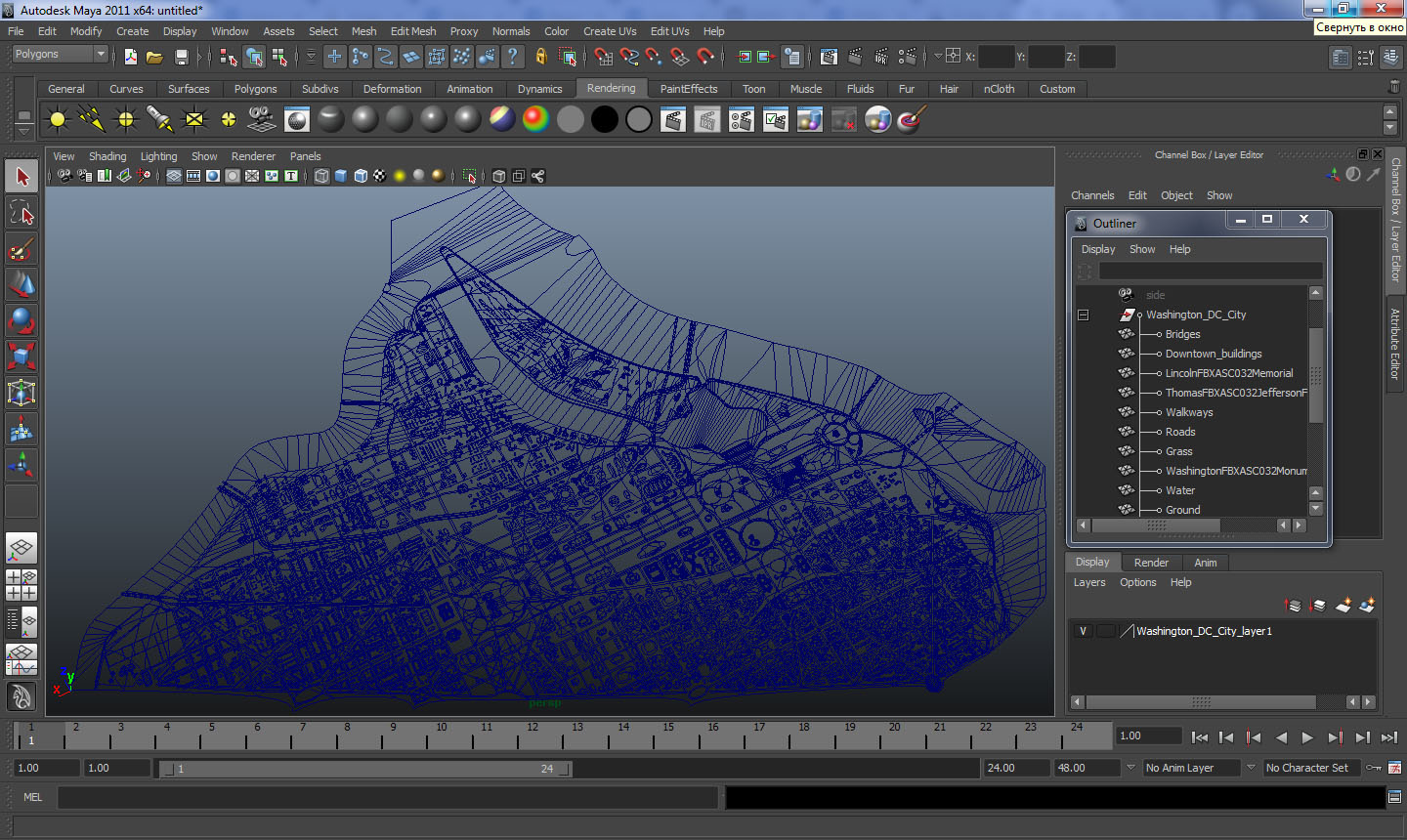Choose the Lasso select tool
Screen dimensions: 1407x840
[x=21, y=213]
